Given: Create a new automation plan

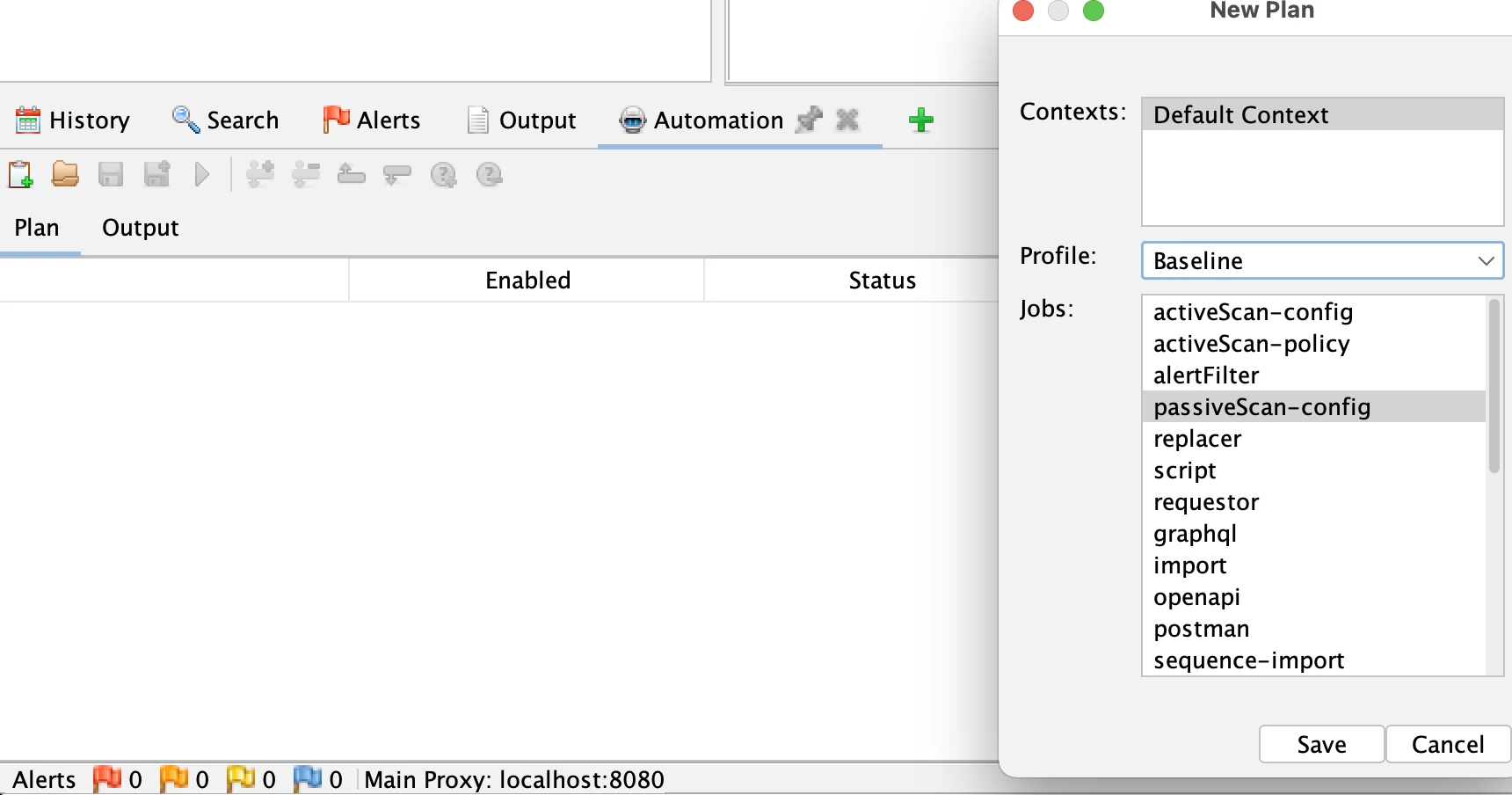Looking at the screenshot, I should [22, 174].
